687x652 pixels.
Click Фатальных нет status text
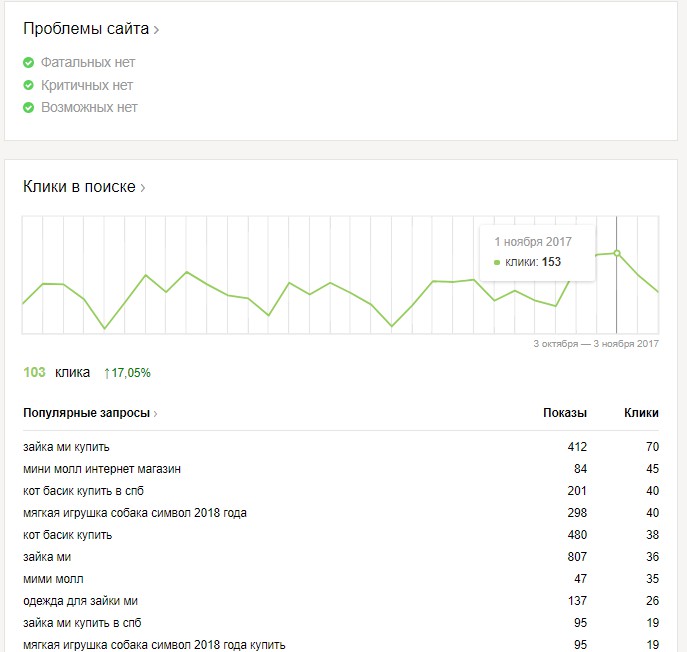88,63
